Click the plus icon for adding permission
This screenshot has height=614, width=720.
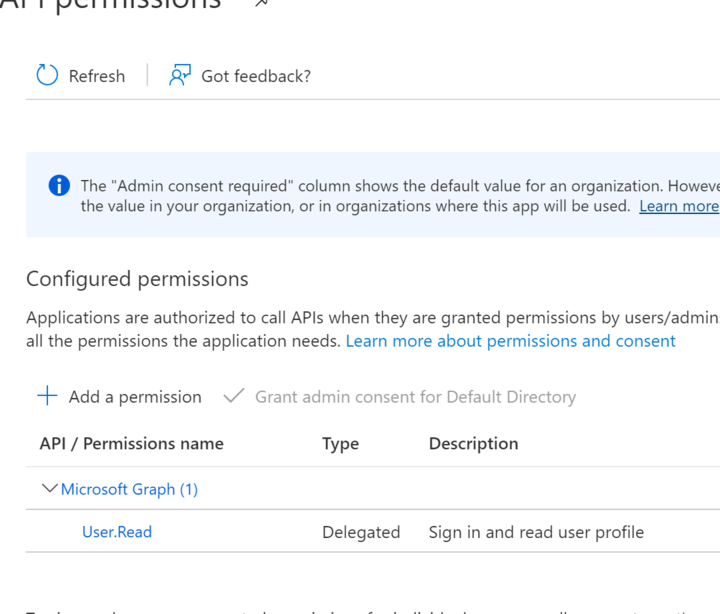(x=47, y=396)
